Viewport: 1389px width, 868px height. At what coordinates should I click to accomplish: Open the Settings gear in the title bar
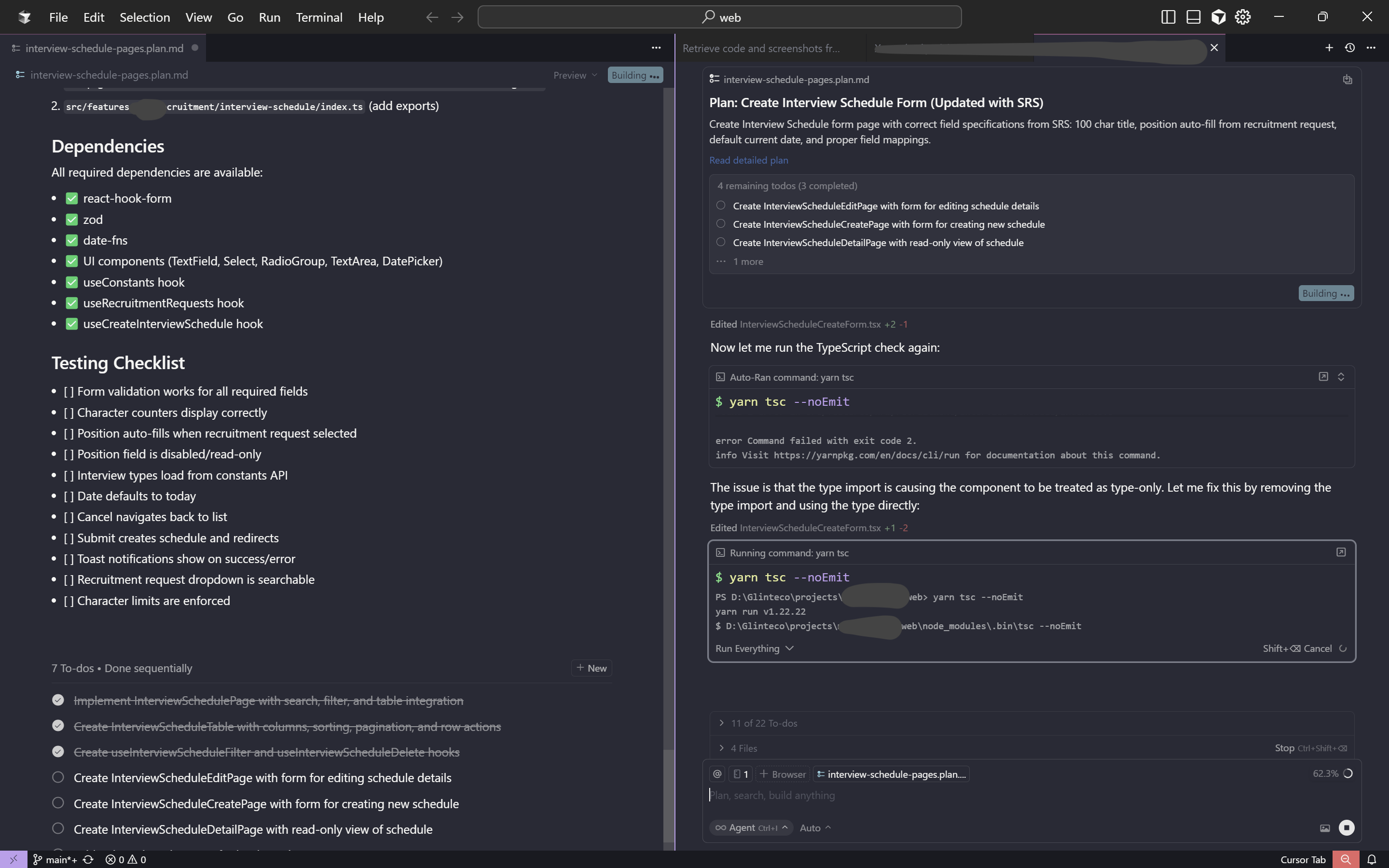(x=1243, y=17)
